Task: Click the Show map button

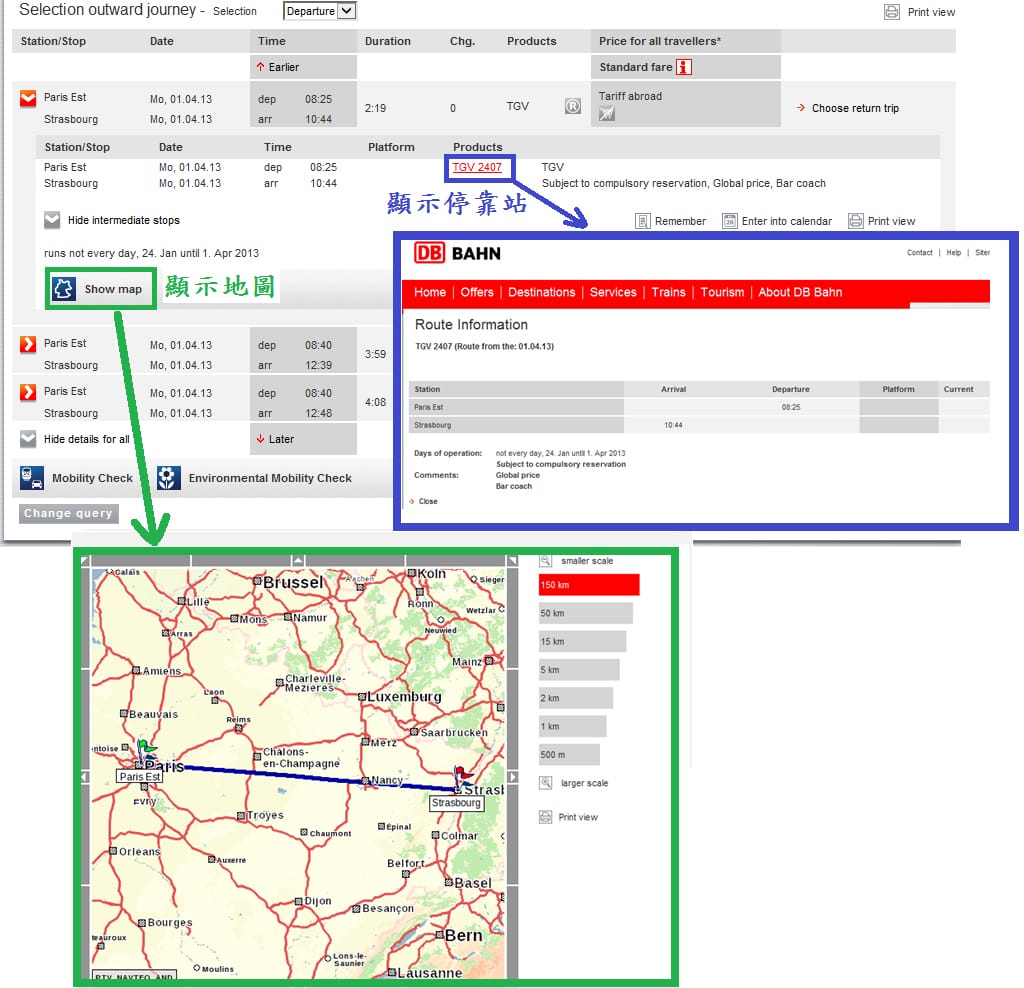Action: 100,289
